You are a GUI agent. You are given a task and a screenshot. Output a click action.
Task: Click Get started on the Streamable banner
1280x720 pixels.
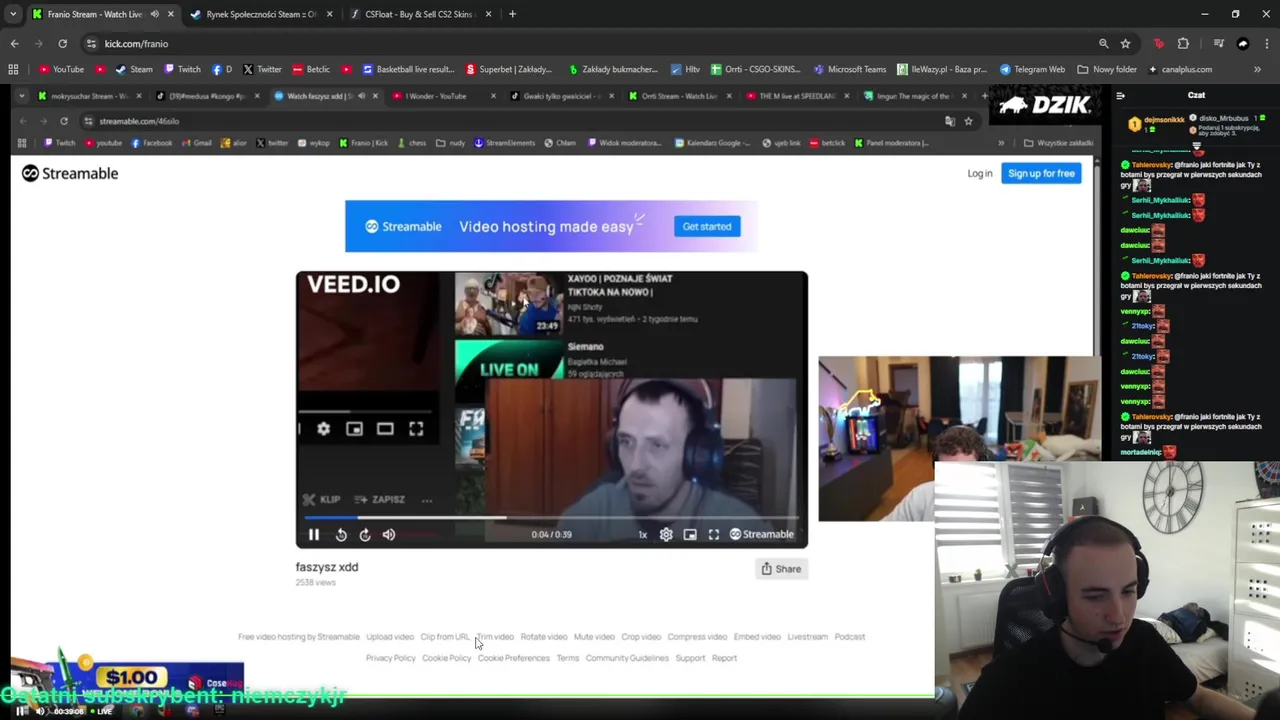click(x=707, y=226)
